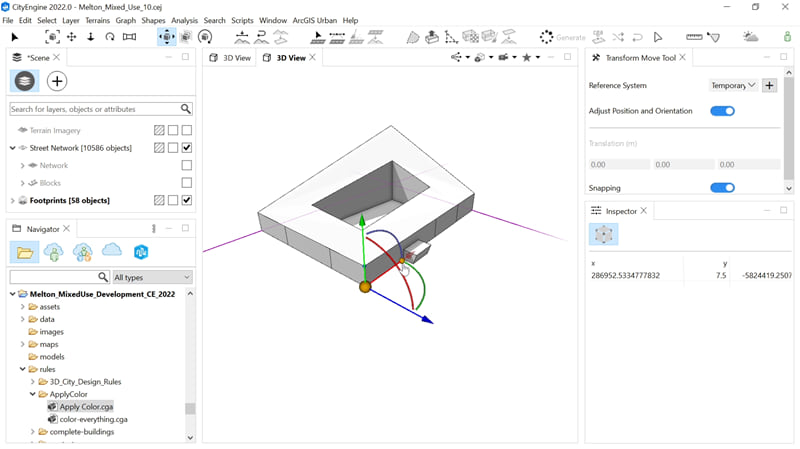Open local Workspace folder view in Navigator

pyautogui.click(x=24, y=252)
